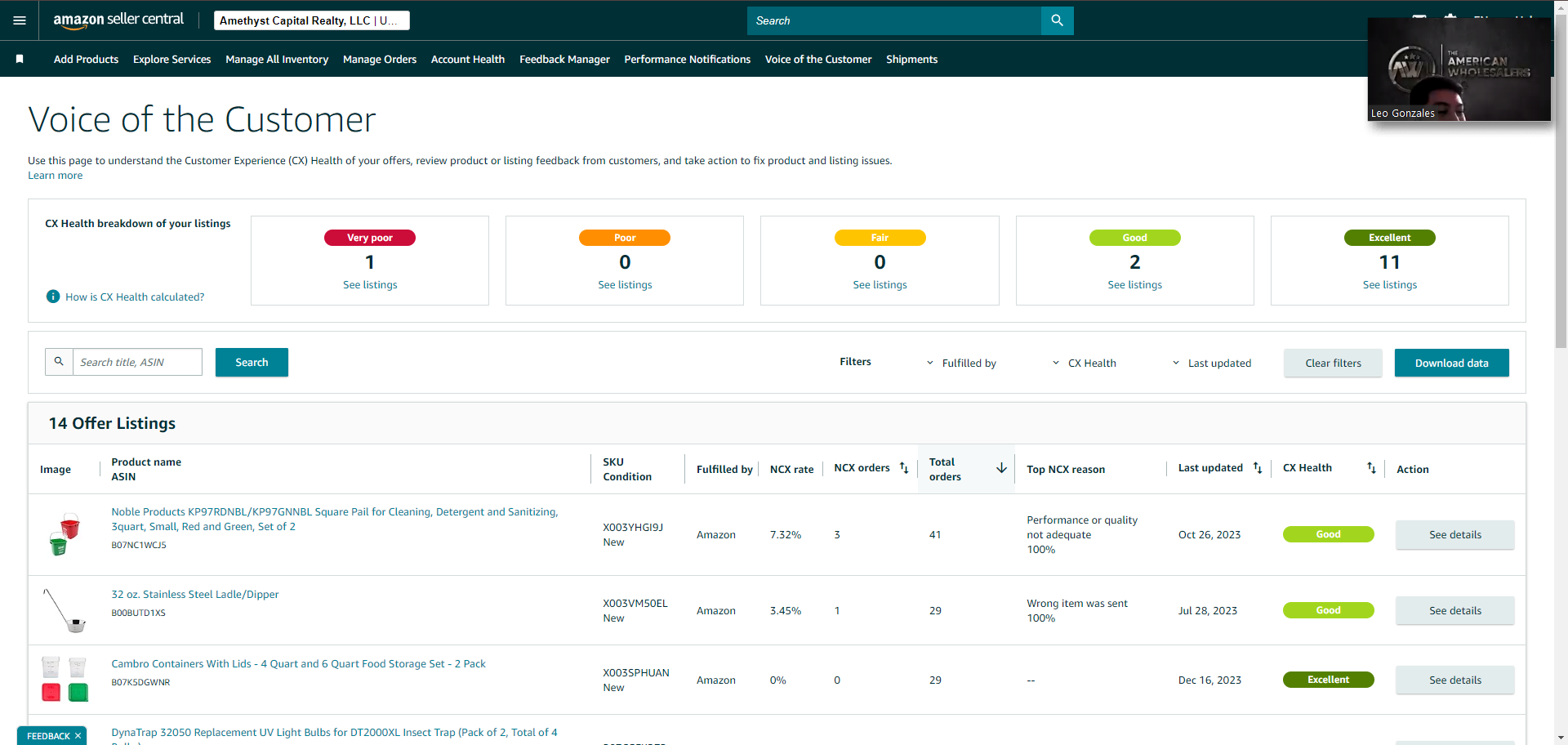Image resolution: width=1568 pixels, height=745 pixels.
Task: Open How is CX Health calculated link
Action: tap(135, 297)
